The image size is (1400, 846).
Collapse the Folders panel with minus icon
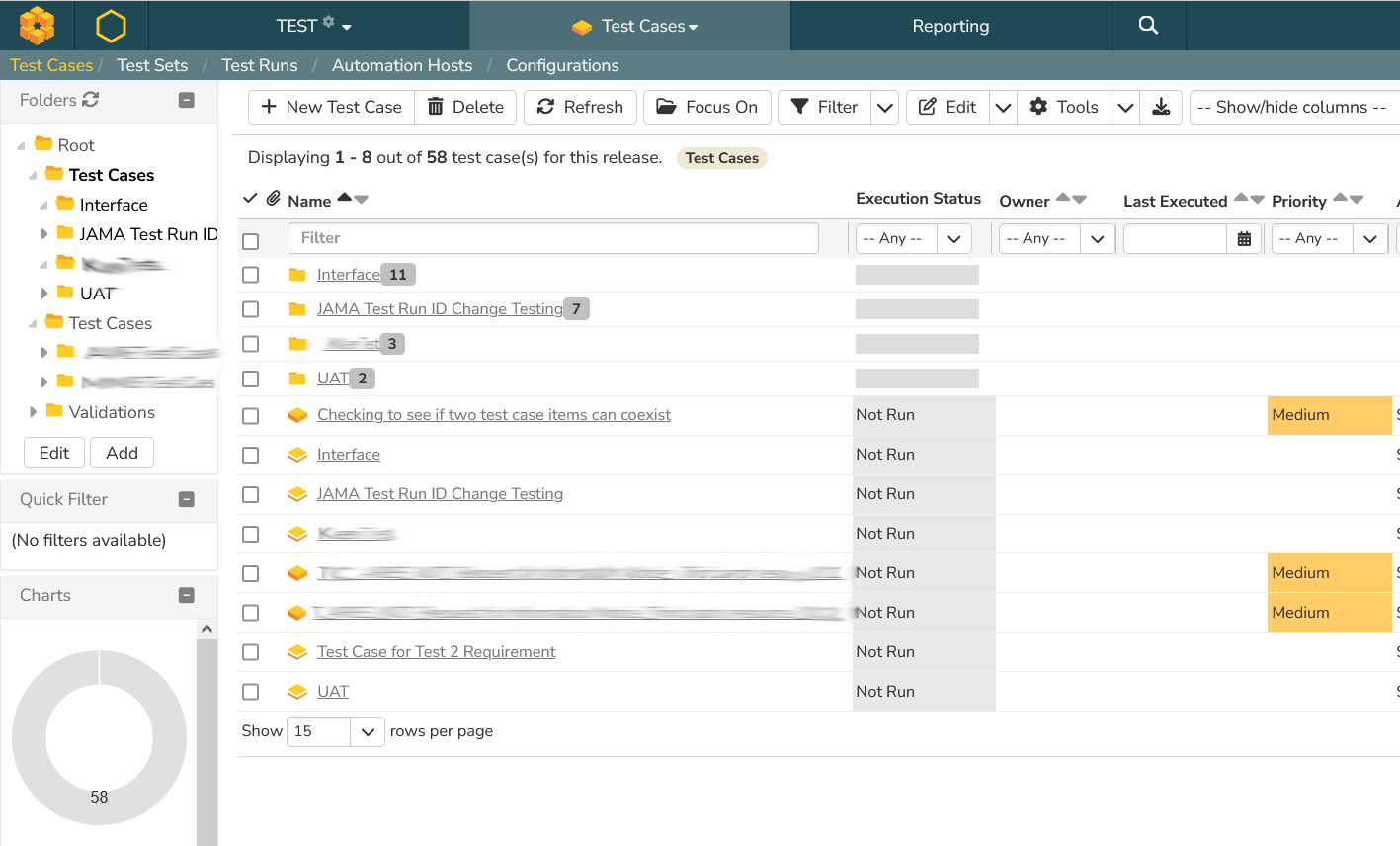pos(186,100)
